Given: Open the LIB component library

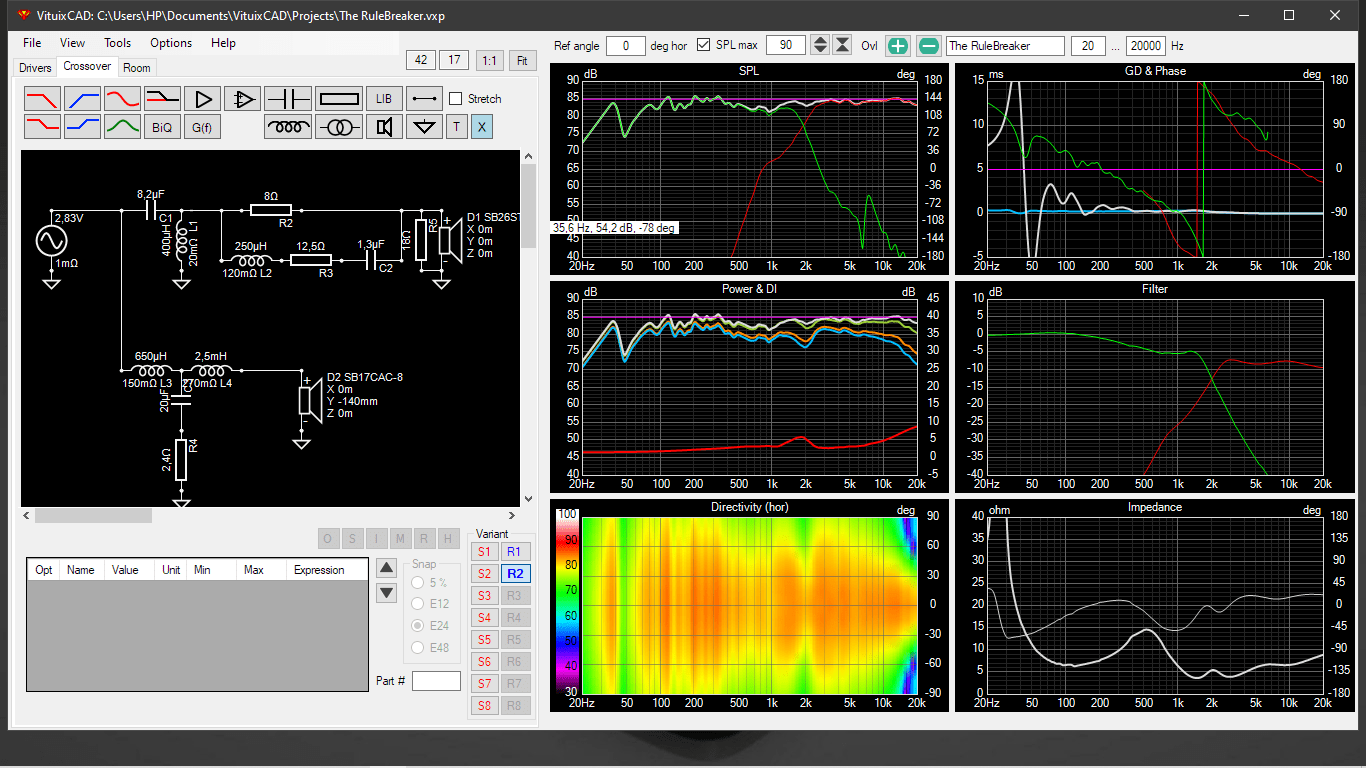Looking at the screenshot, I should pyautogui.click(x=384, y=99).
